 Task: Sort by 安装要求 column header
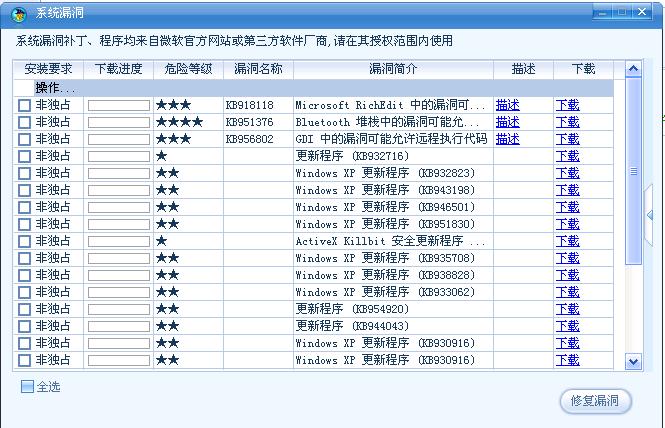[48, 69]
